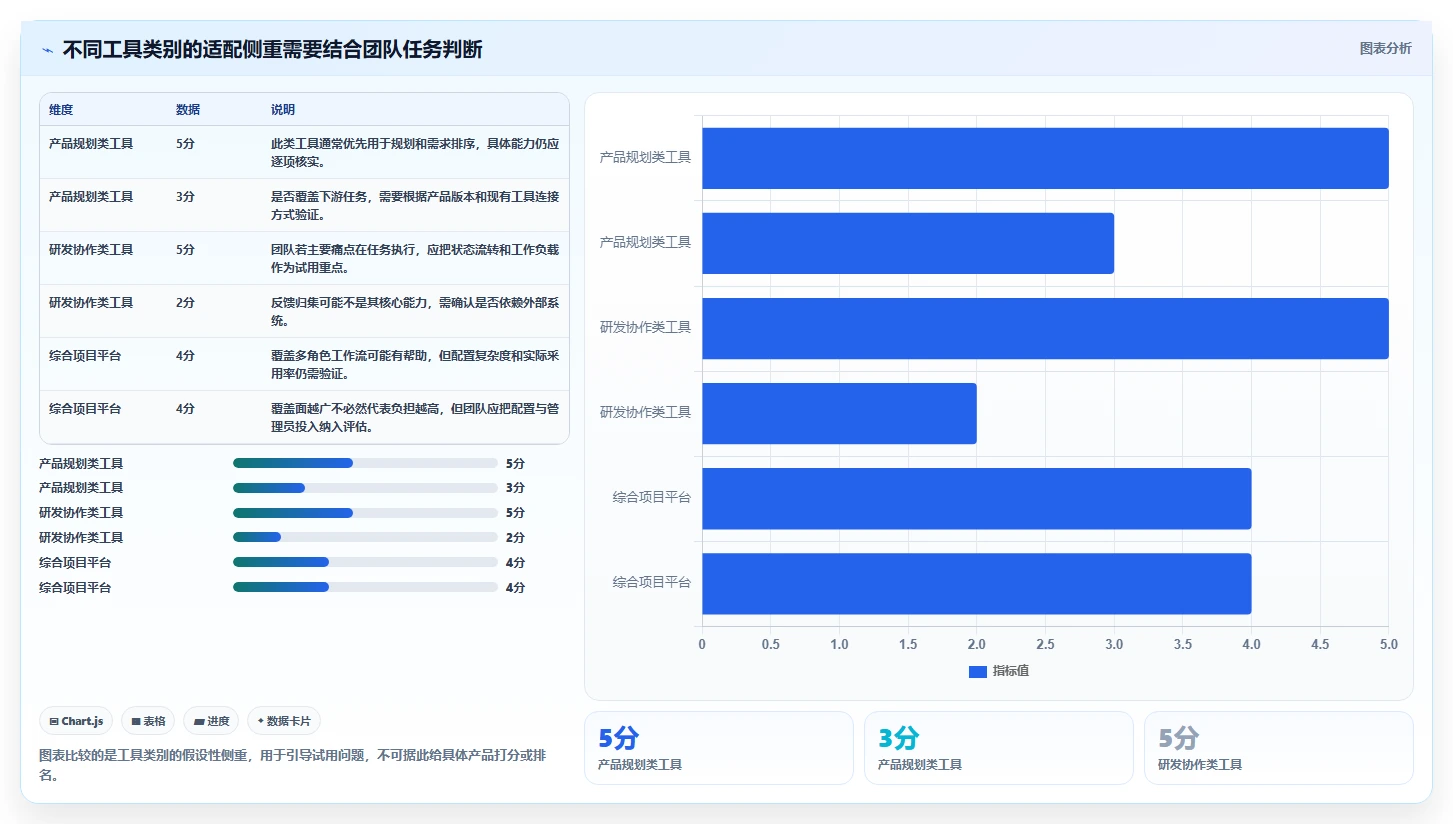Click the 产品规划类工具 5分 progress bar
The width and height of the screenshot is (1453, 824).
365,463
